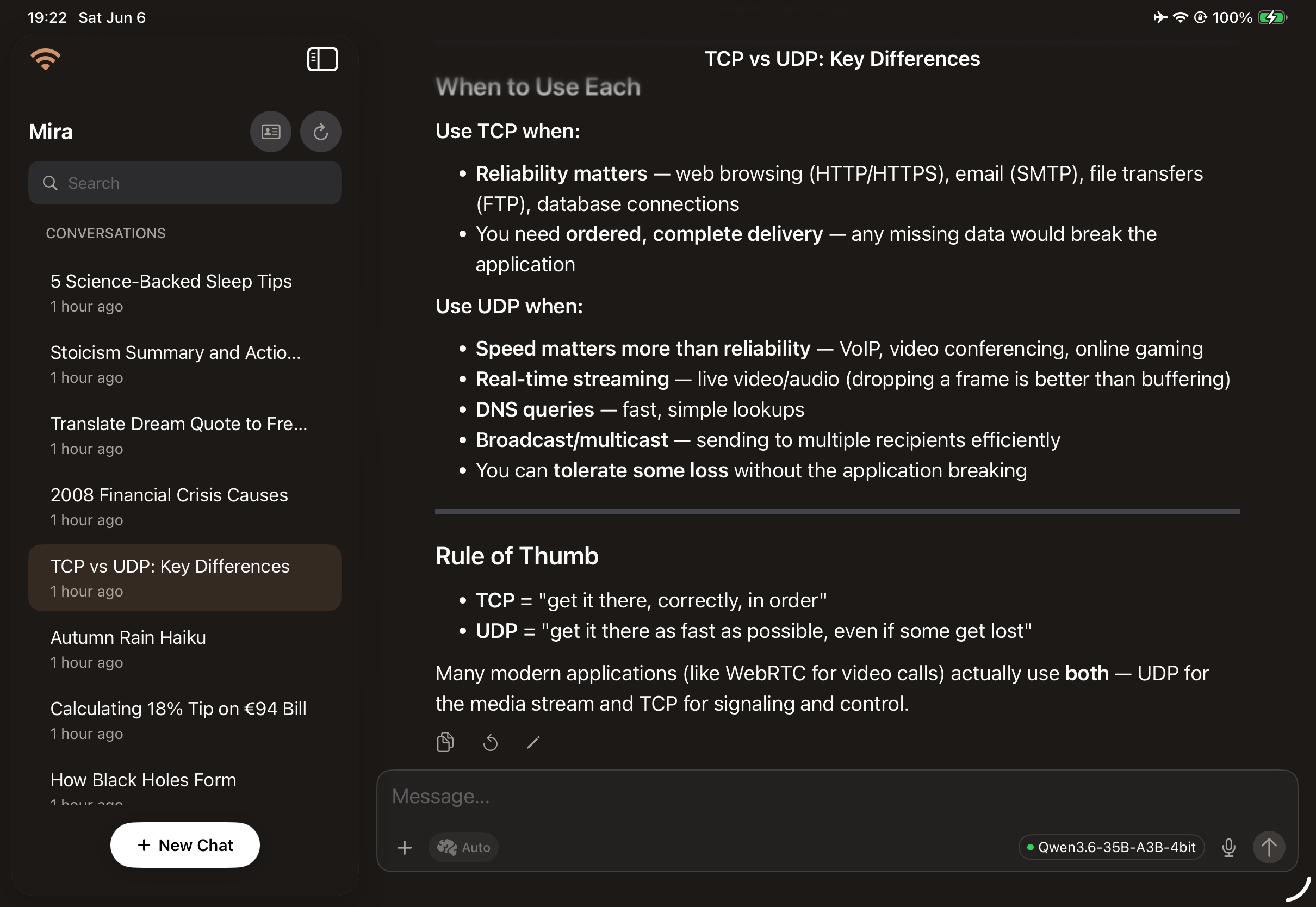
Task: Click the Message input box
Action: [x=837, y=797]
